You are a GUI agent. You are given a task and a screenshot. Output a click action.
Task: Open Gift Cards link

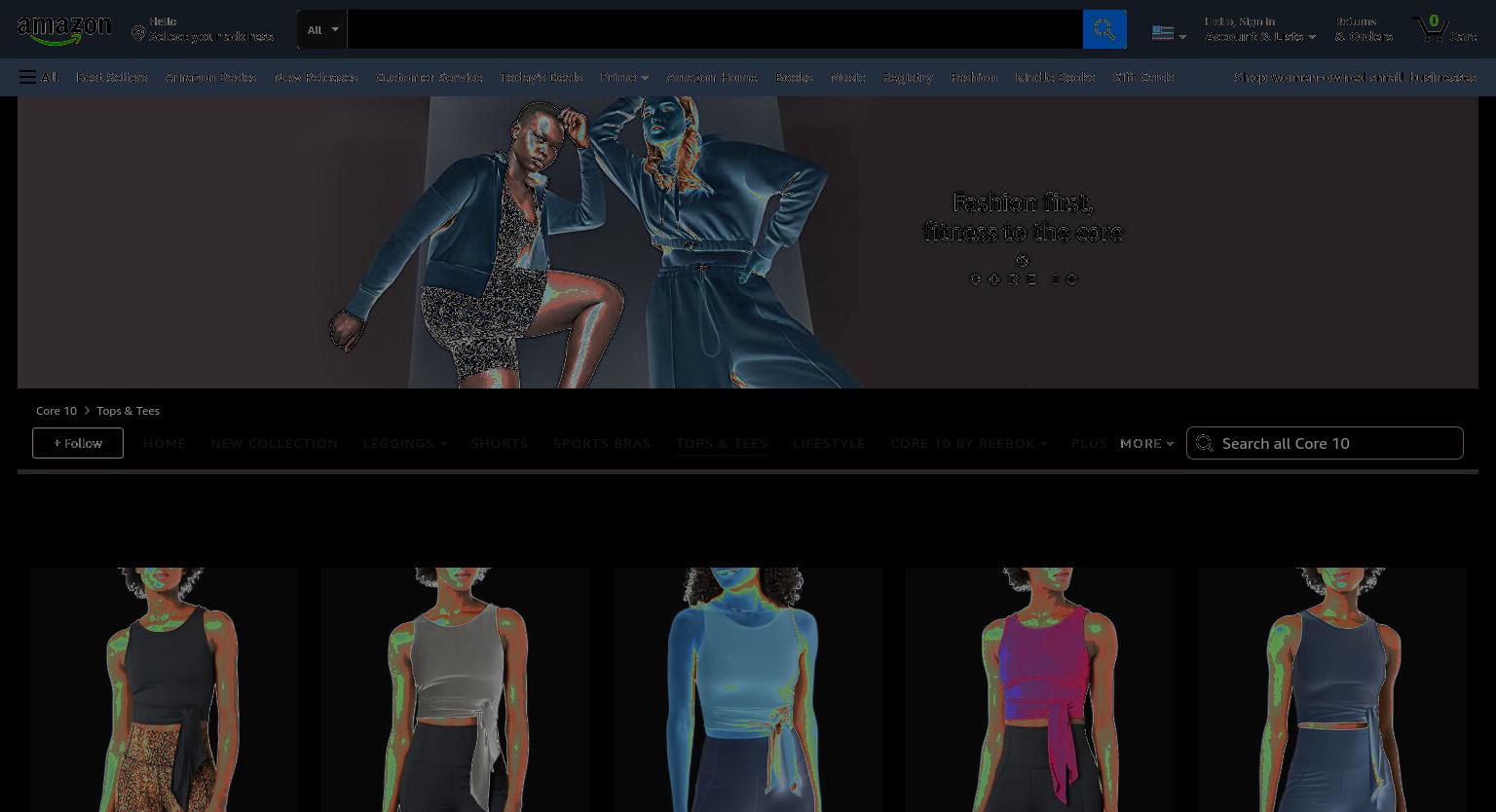[x=1143, y=77]
